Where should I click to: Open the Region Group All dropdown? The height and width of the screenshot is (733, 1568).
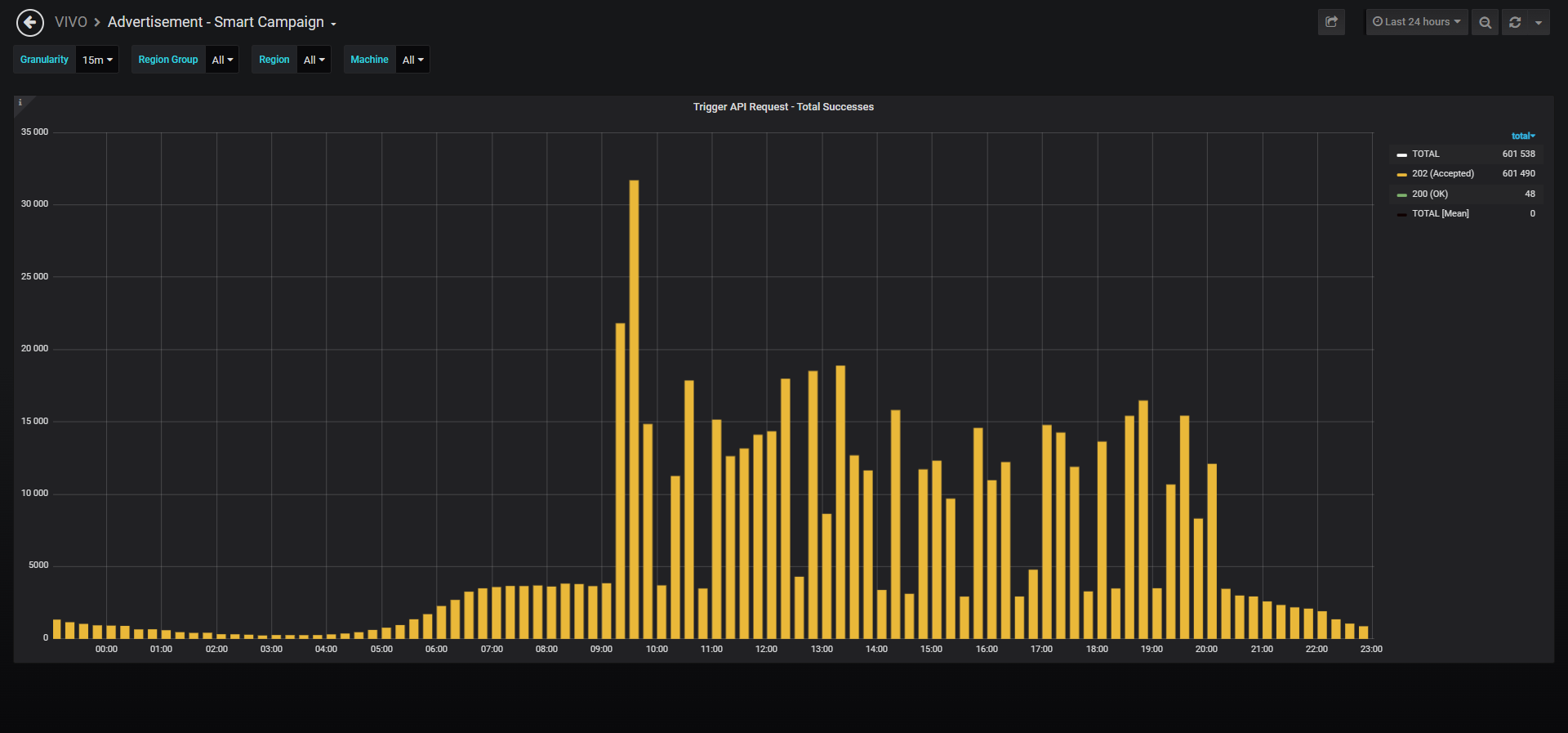[x=222, y=60]
